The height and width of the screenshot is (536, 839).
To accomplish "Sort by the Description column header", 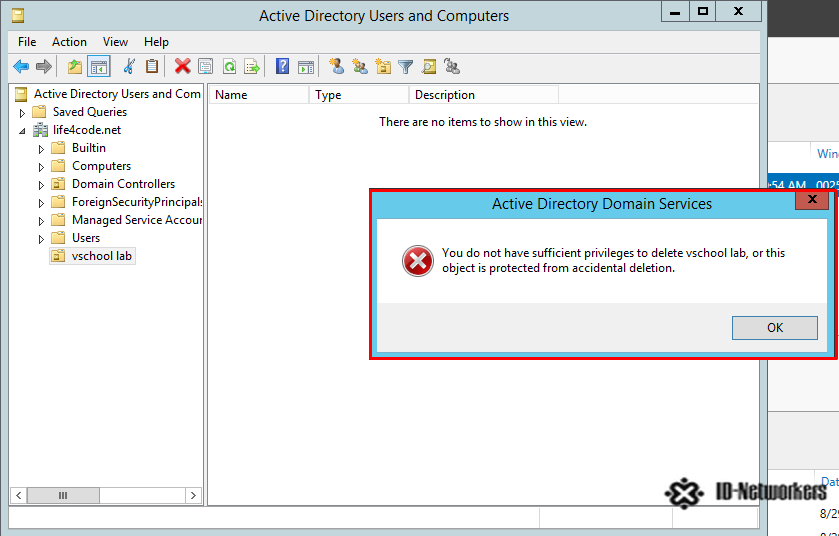I will click(484, 95).
